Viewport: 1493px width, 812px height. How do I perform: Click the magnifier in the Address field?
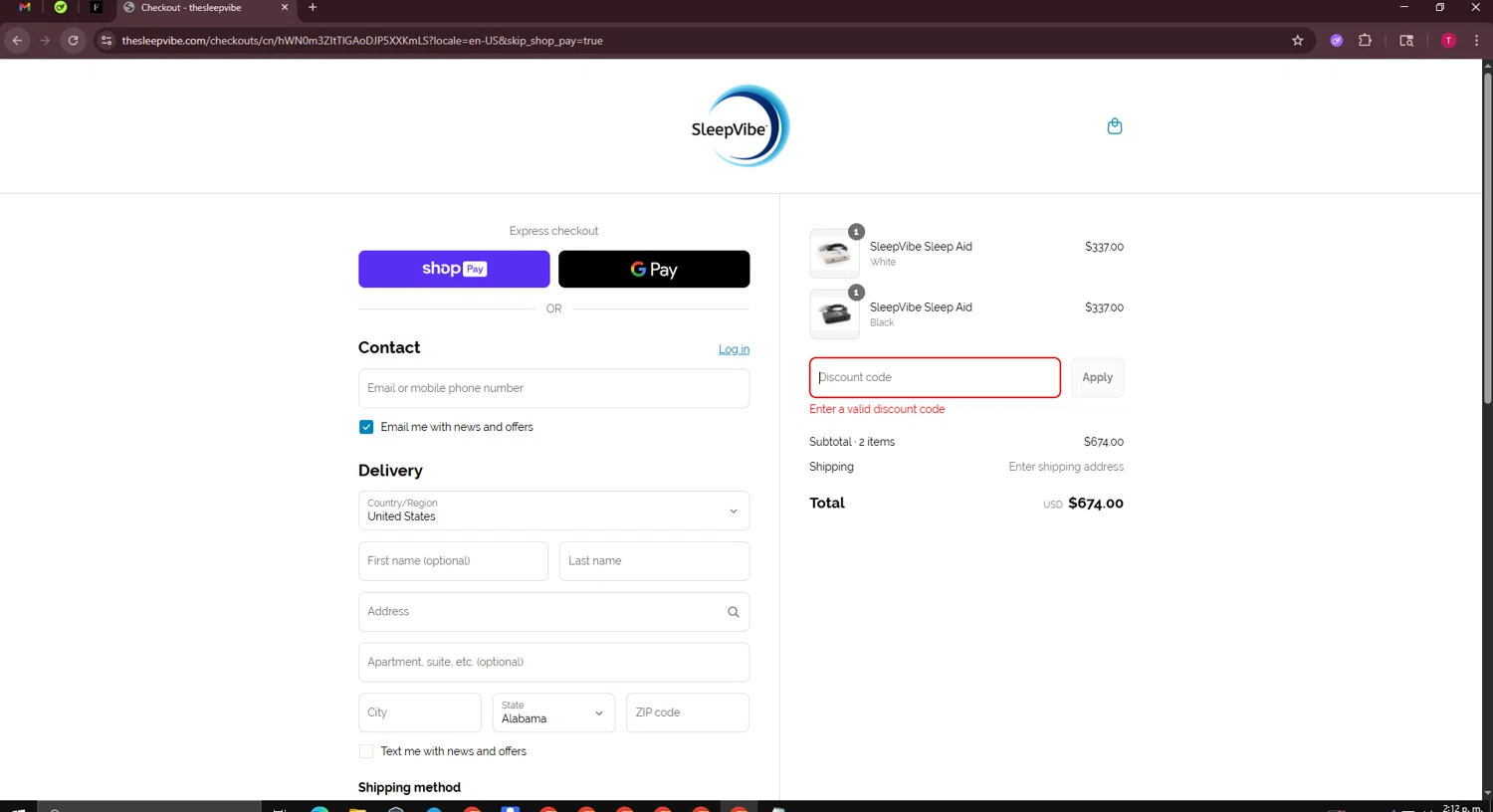pyautogui.click(x=734, y=612)
